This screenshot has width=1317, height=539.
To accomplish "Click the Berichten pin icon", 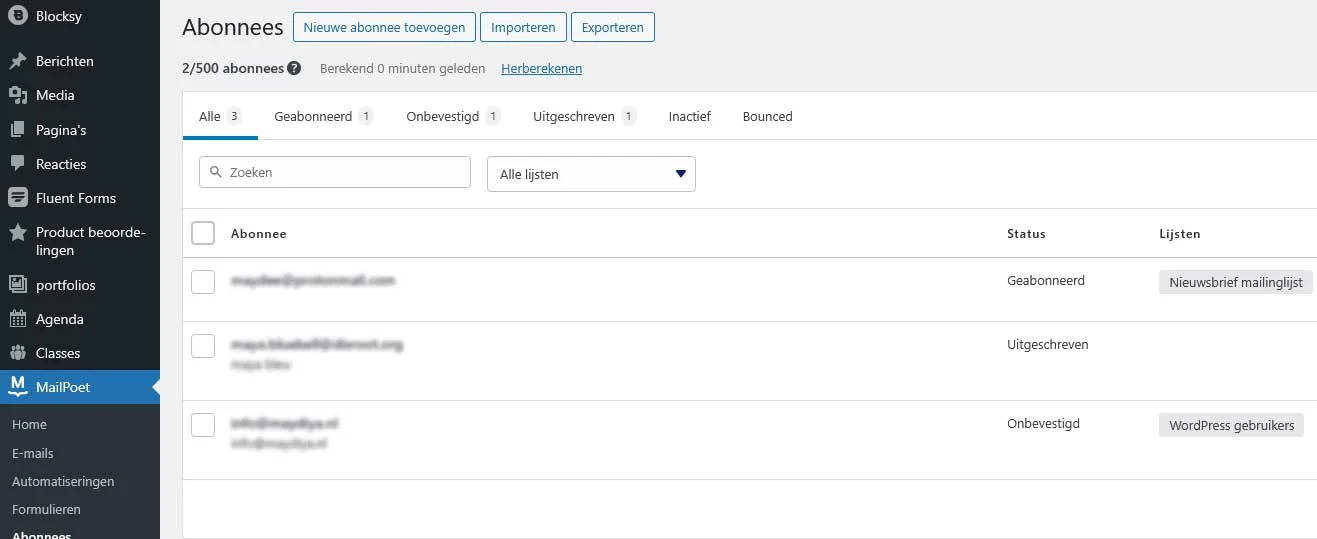I will pos(17,61).
